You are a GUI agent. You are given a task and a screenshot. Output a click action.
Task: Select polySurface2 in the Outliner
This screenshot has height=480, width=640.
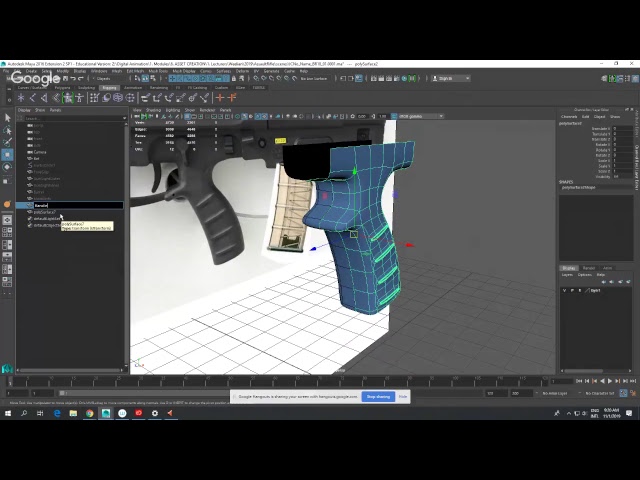[x=44, y=212]
